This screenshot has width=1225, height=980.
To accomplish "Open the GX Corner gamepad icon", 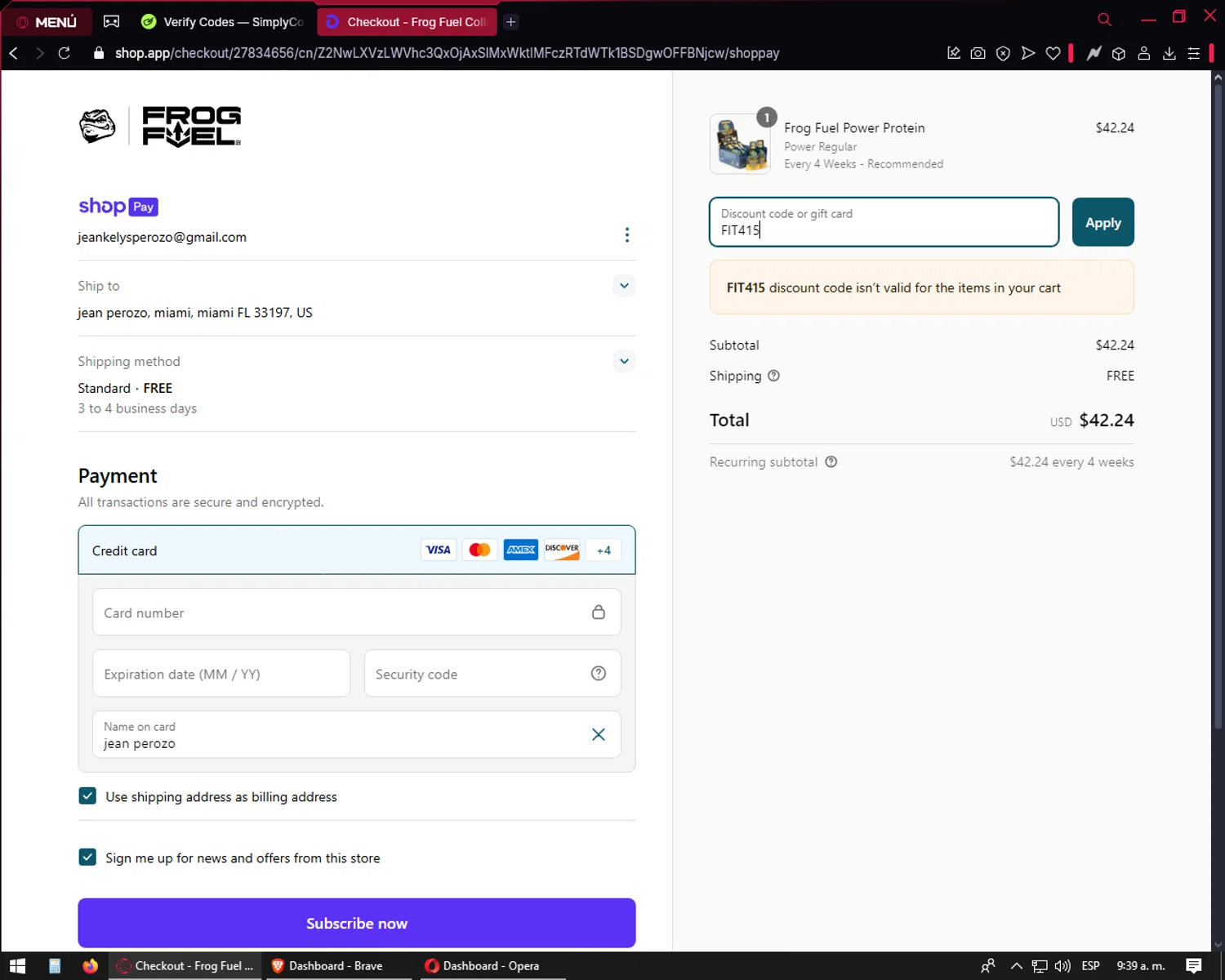I will point(112,22).
